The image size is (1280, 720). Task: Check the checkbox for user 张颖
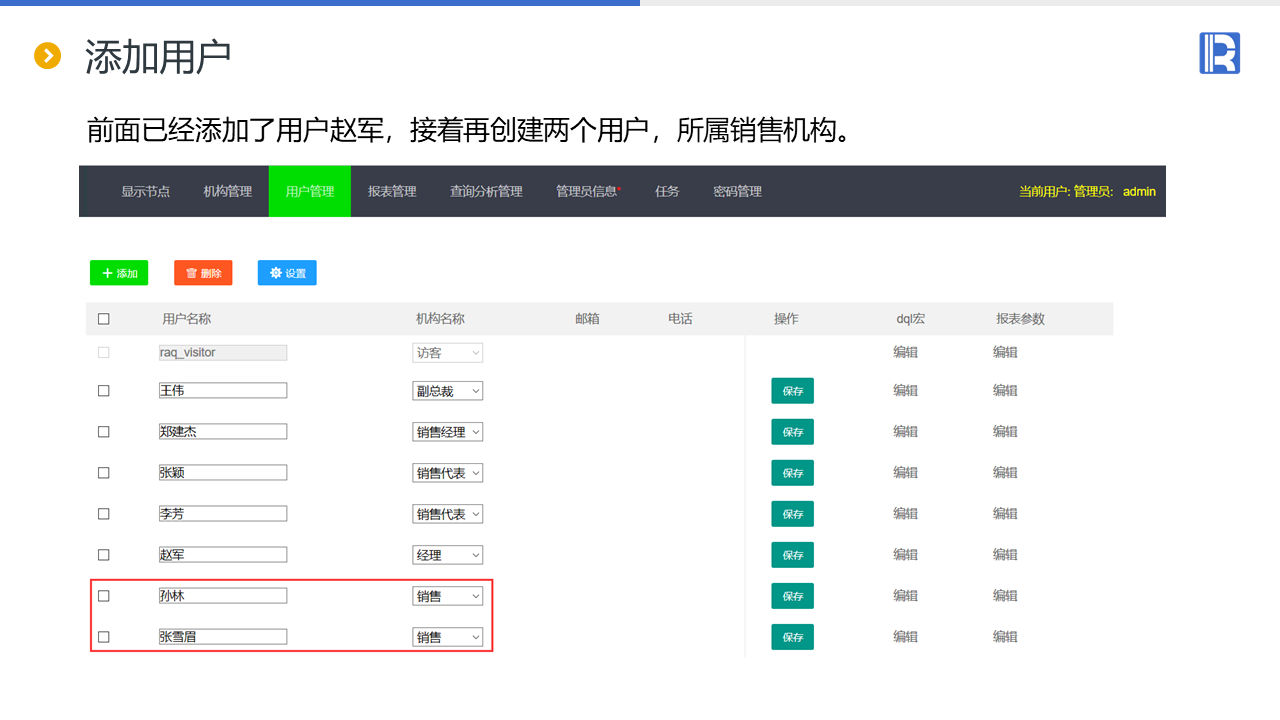click(104, 473)
